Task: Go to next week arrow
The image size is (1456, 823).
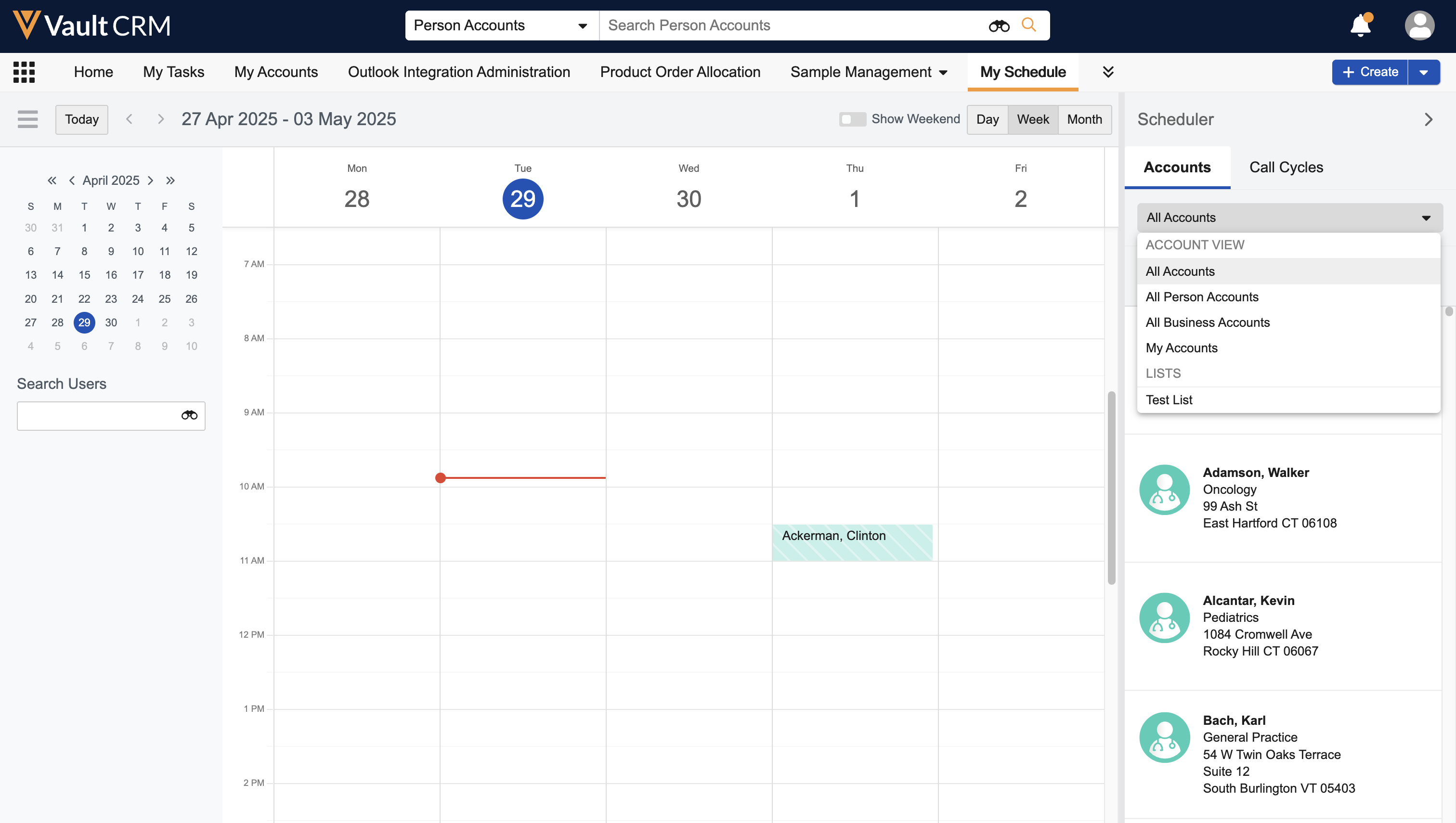Action: (161, 119)
